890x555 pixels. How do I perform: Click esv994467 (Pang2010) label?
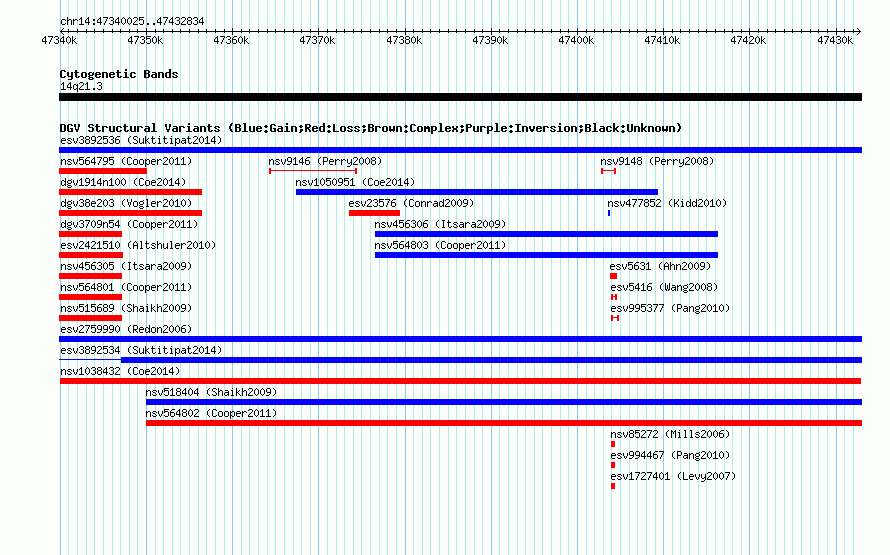pyautogui.click(x=670, y=455)
